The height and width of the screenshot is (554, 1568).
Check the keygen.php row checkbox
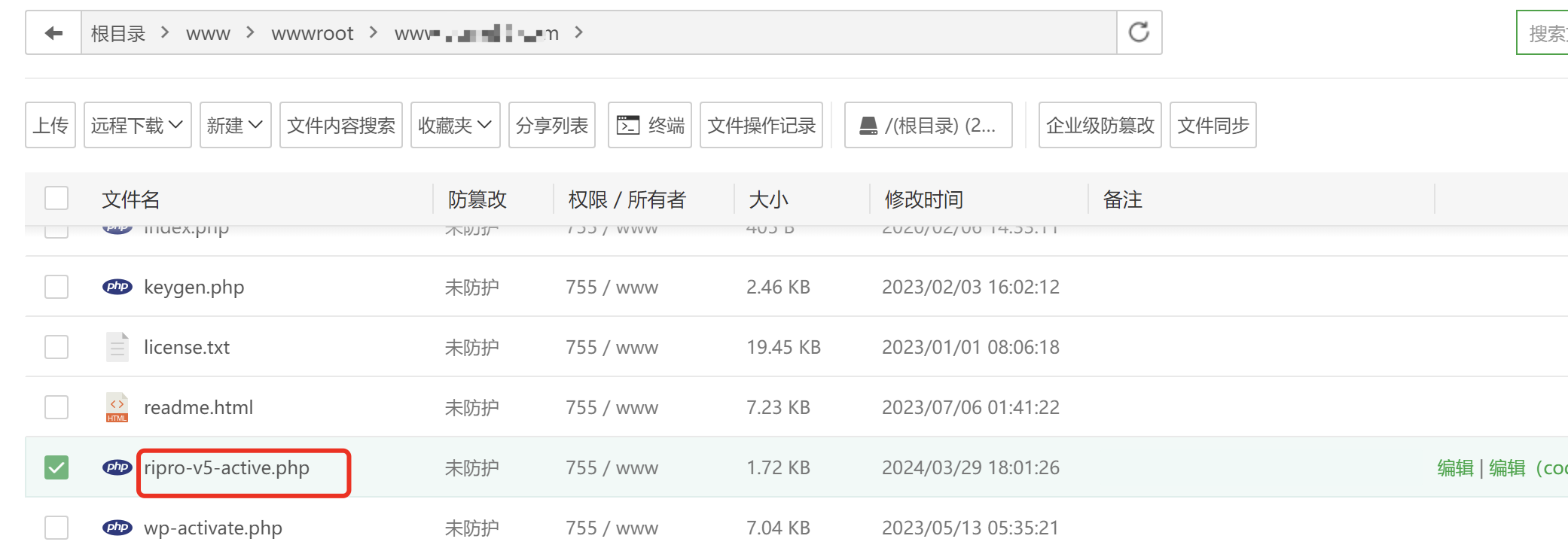pyautogui.click(x=56, y=287)
